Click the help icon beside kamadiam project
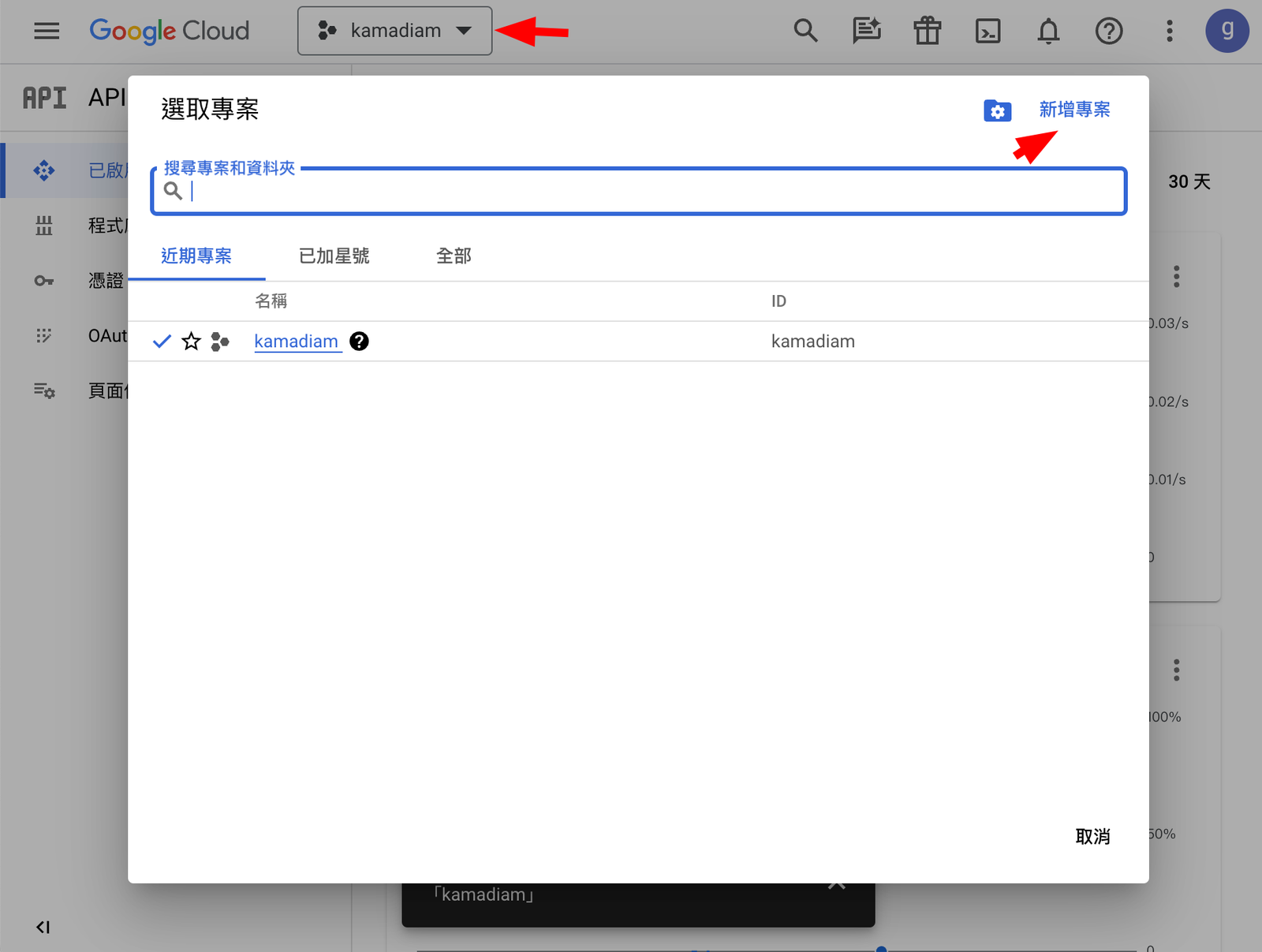The width and height of the screenshot is (1262, 952). pyautogui.click(x=359, y=342)
